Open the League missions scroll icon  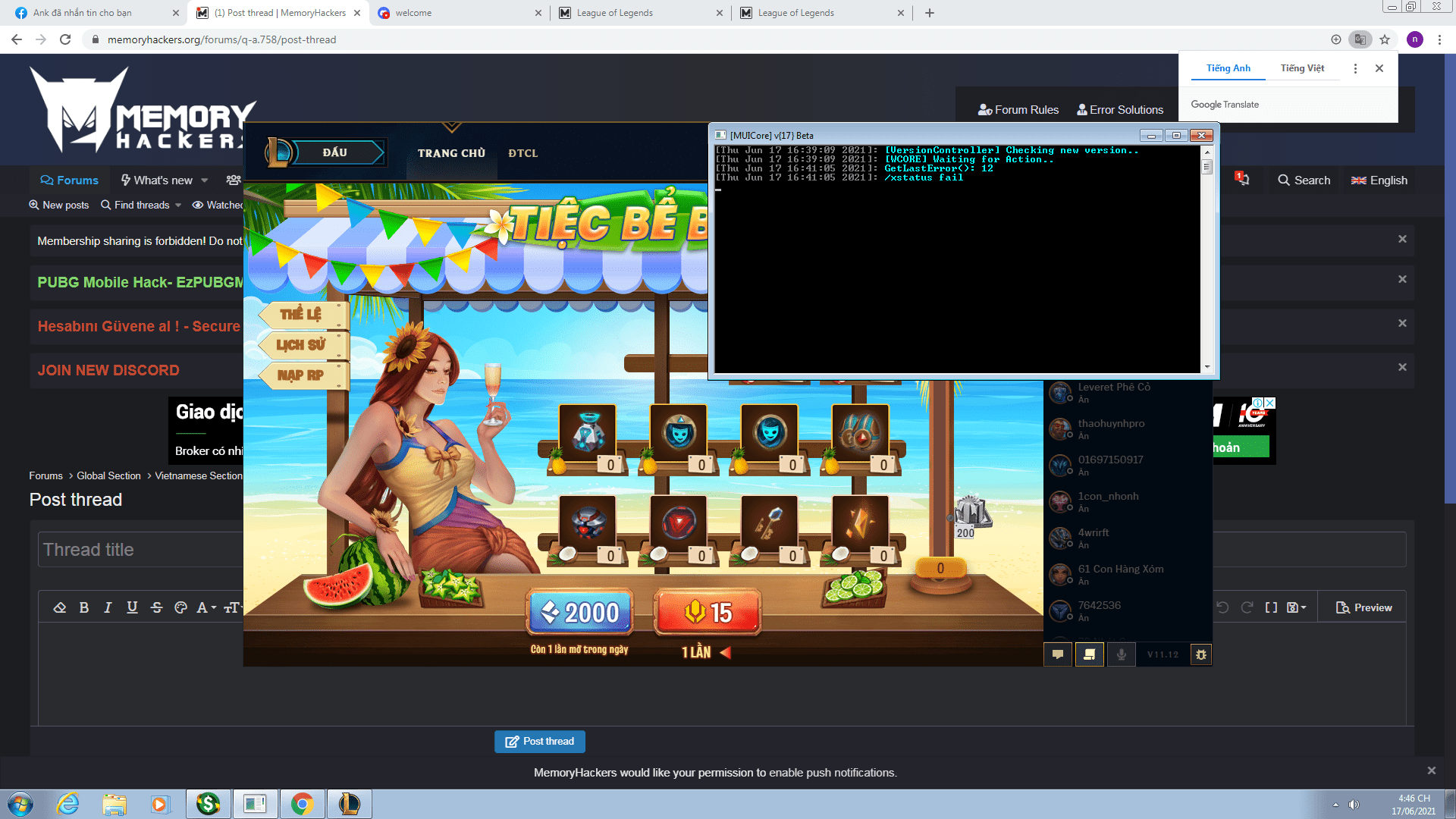1089,654
